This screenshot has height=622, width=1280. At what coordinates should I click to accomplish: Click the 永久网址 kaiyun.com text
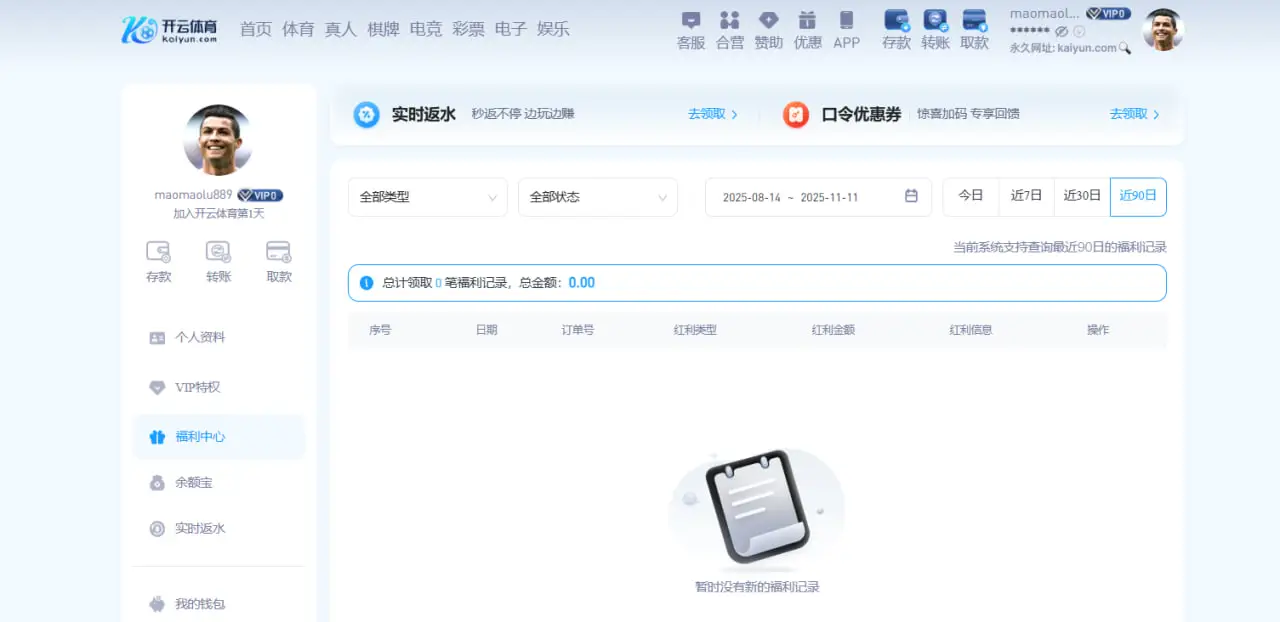[x=1063, y=48]
